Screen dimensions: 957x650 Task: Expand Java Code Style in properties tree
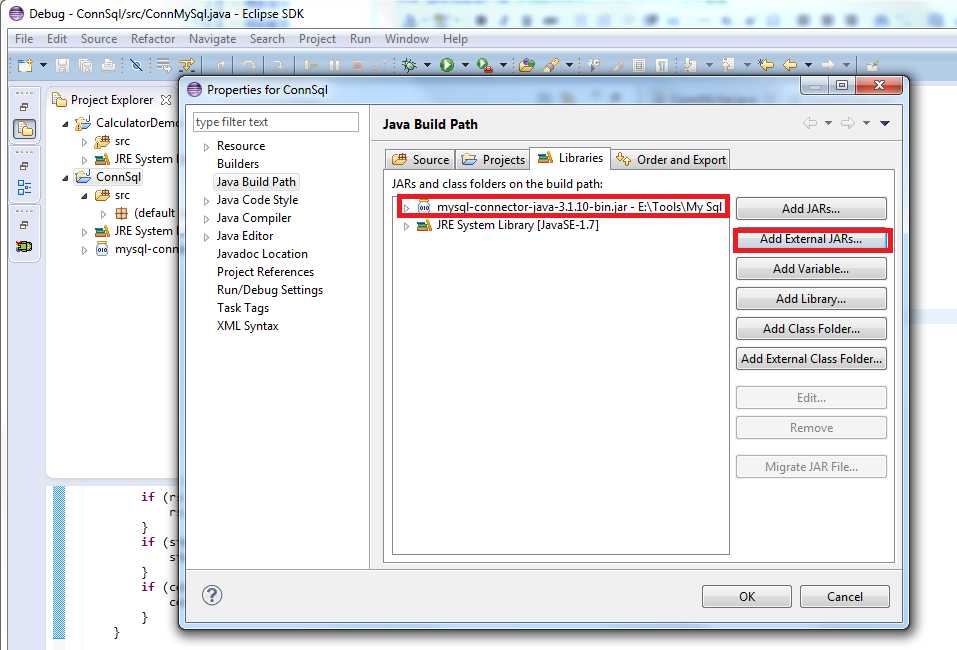click(x=206, y=201)
